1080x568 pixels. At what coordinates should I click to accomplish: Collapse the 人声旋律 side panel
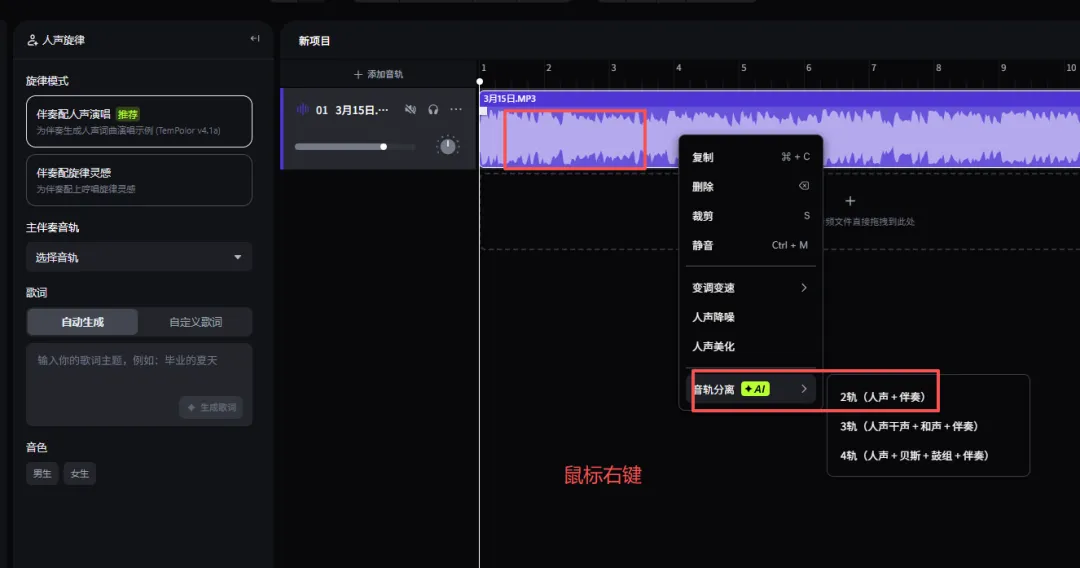(255, 39)
